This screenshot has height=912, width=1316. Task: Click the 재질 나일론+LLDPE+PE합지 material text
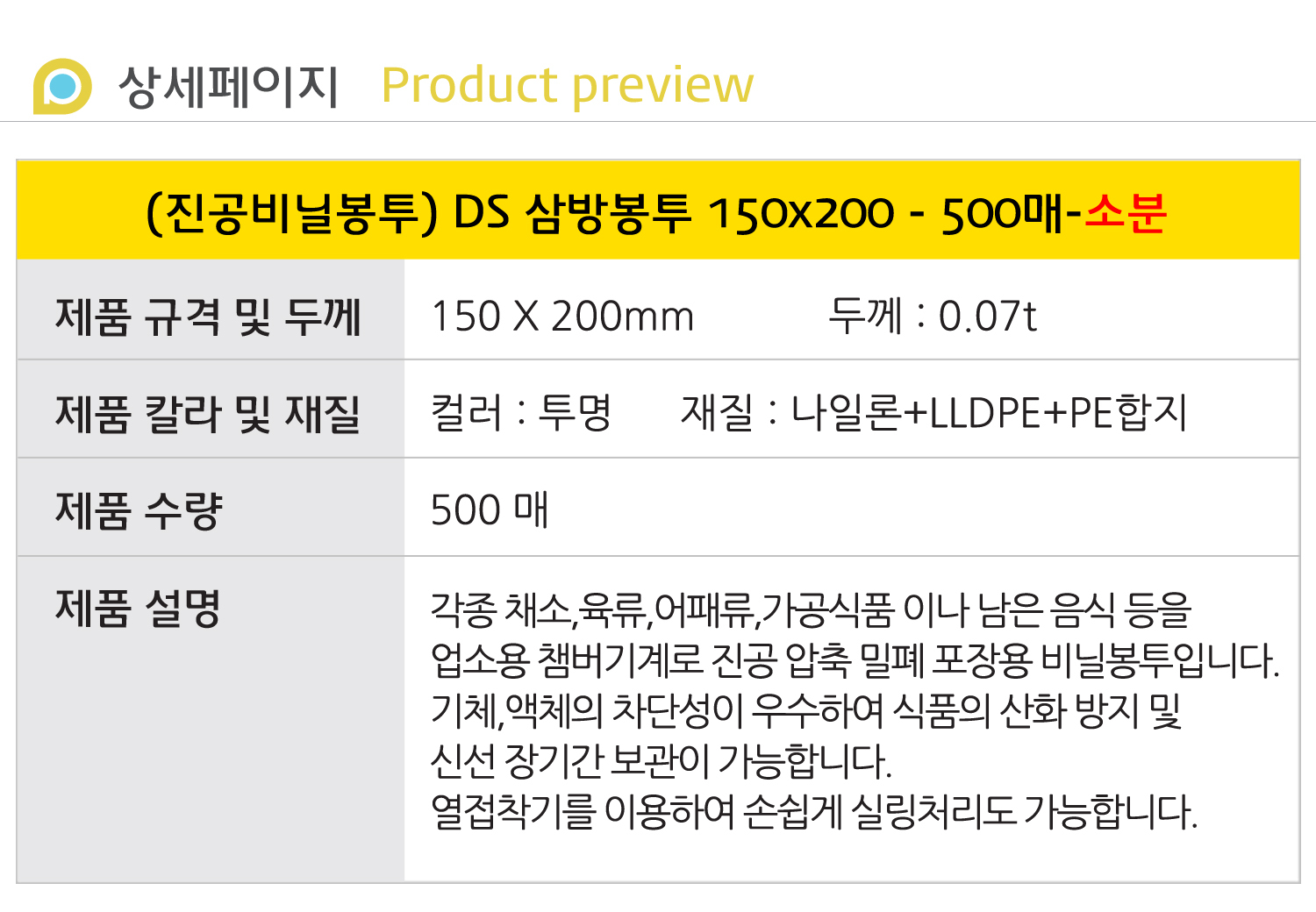pyautogui.click(x=934, y=413)
